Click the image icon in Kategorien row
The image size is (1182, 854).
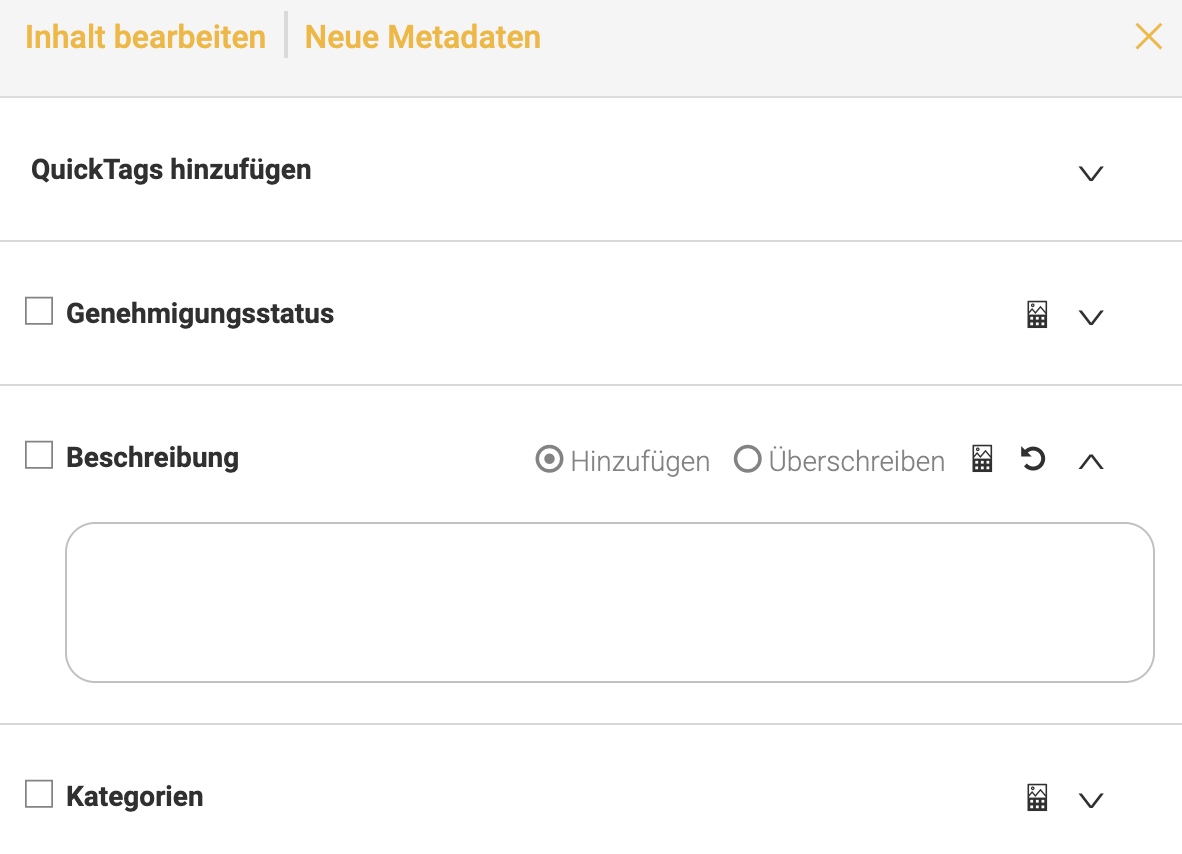1038,798
